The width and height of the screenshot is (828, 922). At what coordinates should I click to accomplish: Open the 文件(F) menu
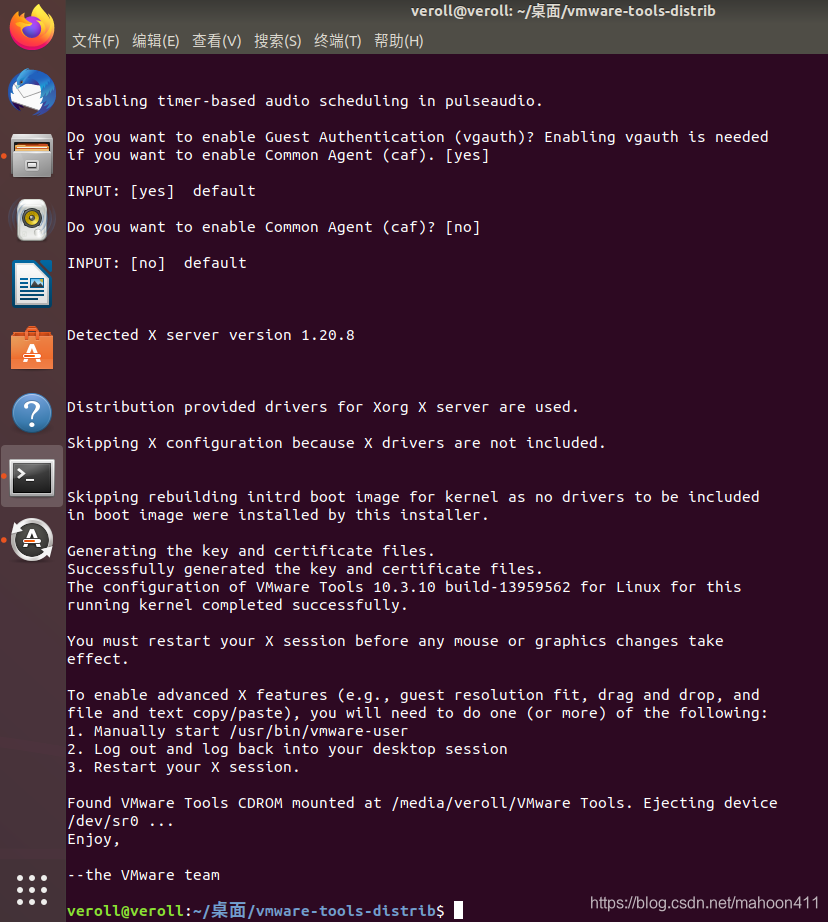coord(95,41)
